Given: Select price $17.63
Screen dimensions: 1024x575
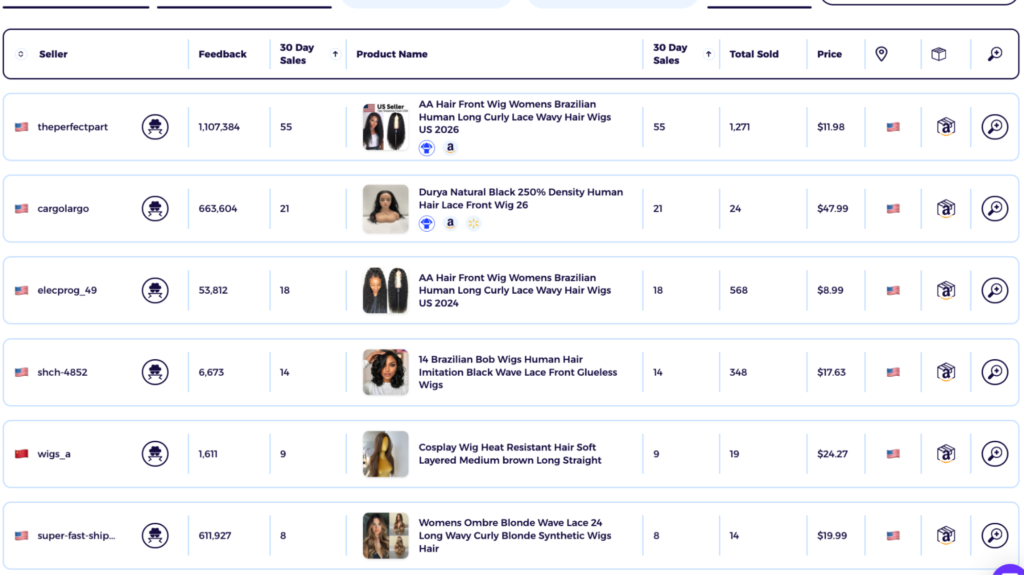Looking at the screenshot, I should pos(831,372).
